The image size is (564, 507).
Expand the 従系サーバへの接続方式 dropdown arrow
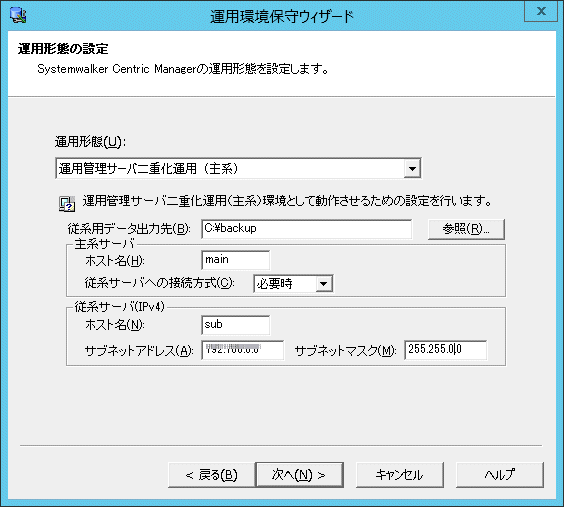pos(323,284)
